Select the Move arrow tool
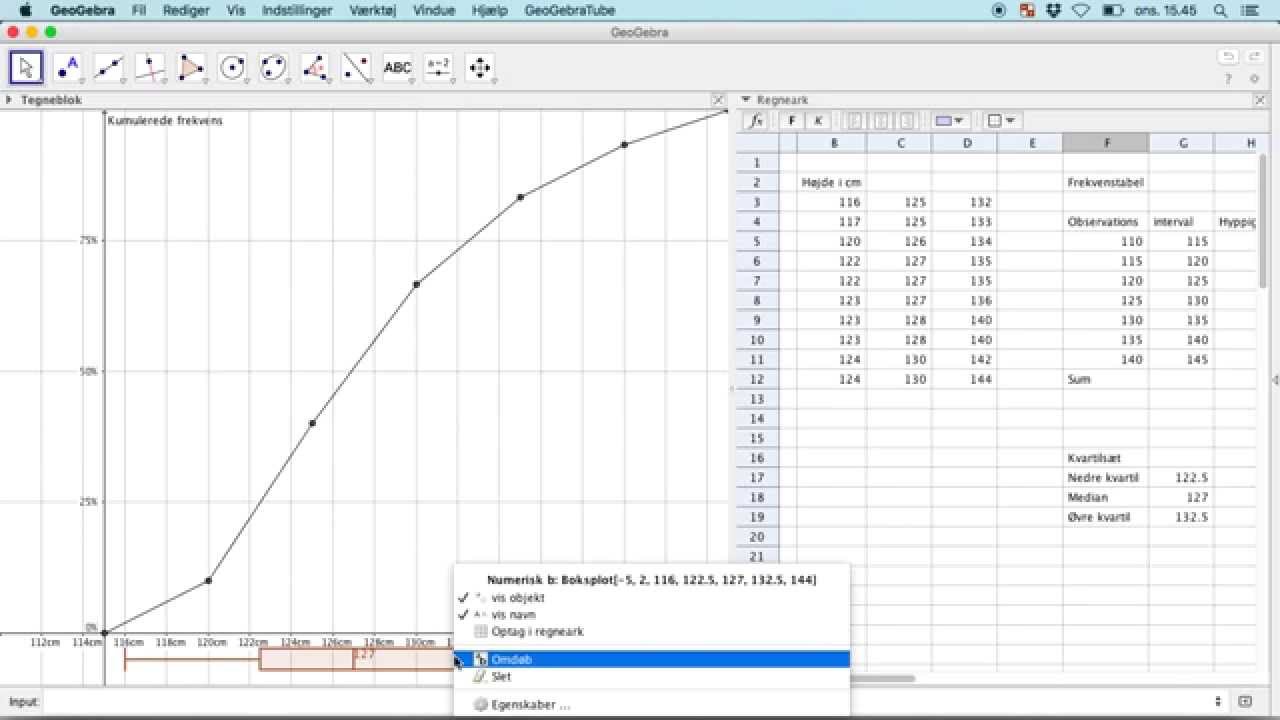This screenshot has height=720, width=1280. pyautogui.click(x=27, y=68)
